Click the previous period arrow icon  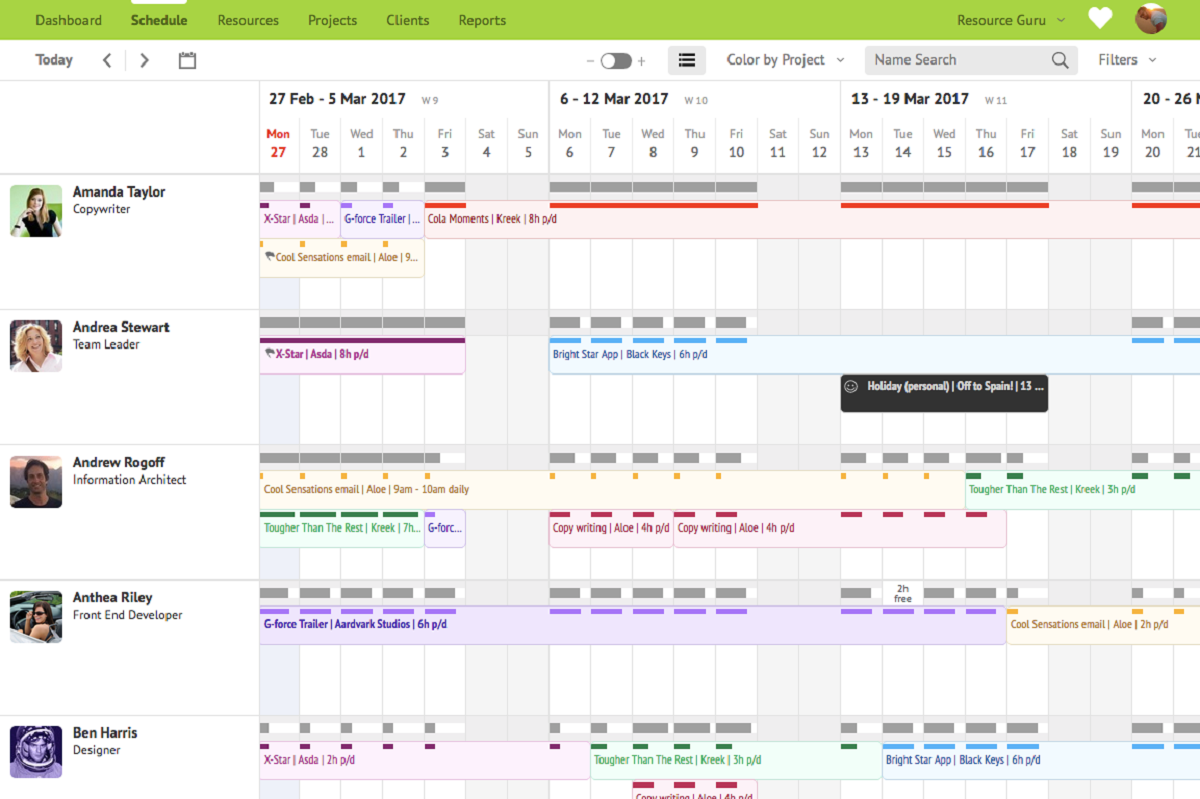107,59
